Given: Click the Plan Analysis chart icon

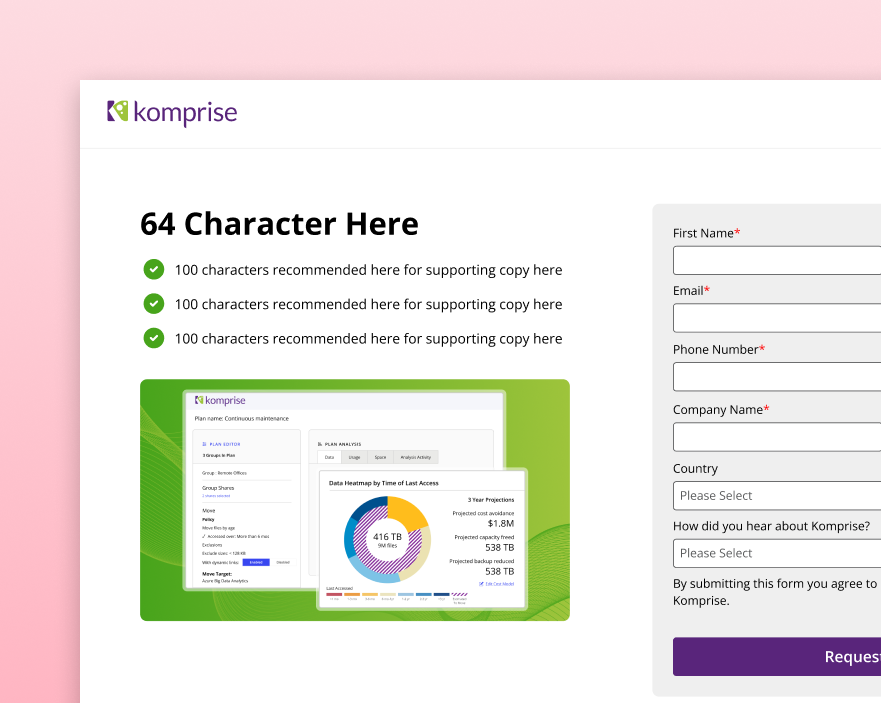Looking at the screenshot, I should (x=319, y=444).
